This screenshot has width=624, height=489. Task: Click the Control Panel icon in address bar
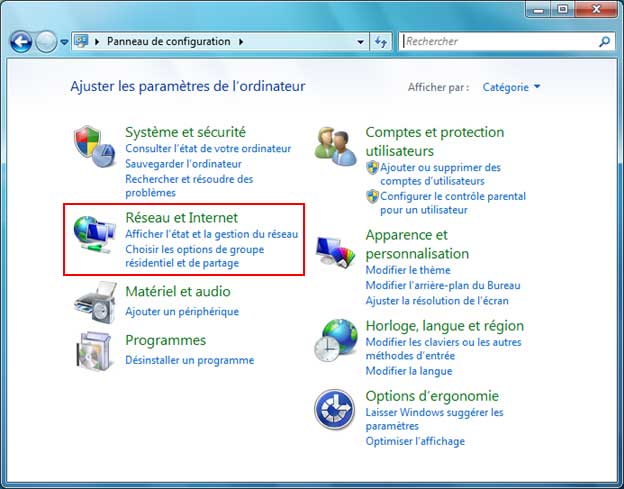pyautogui.click(x=81, y=41)
